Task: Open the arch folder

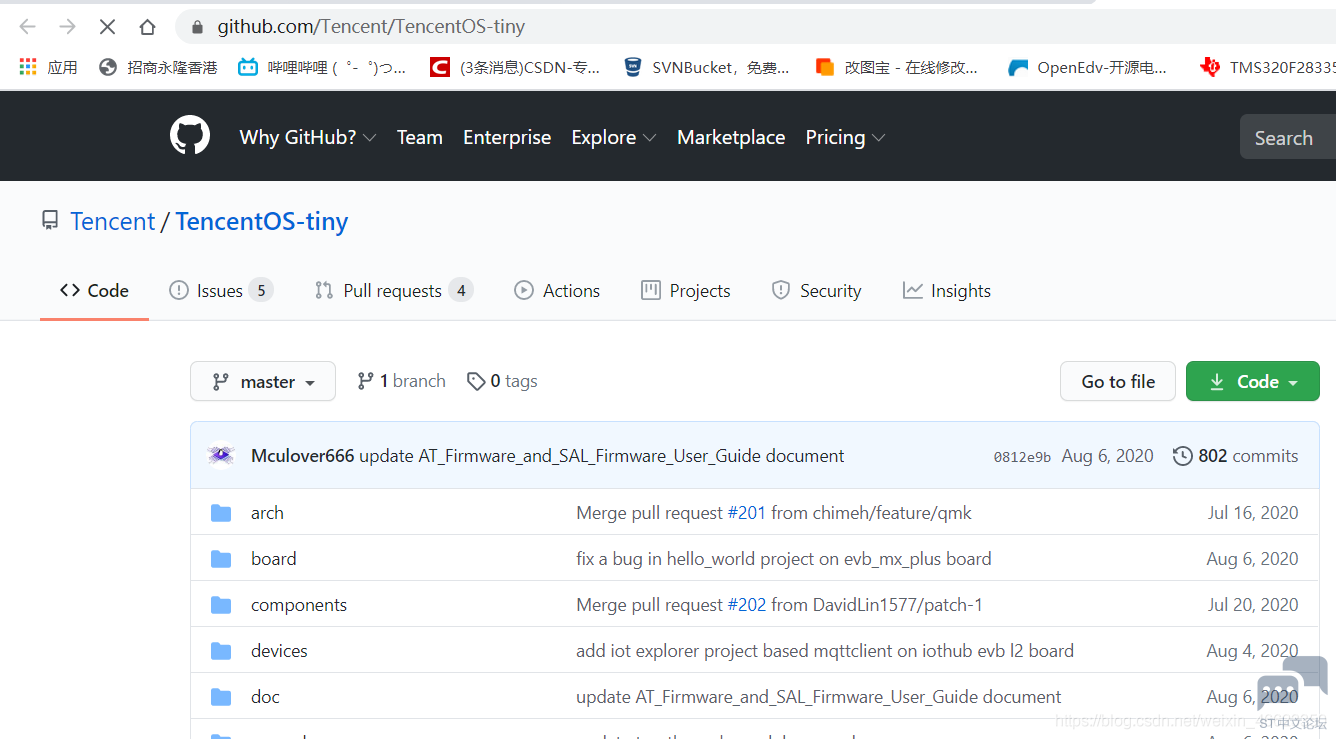Action: point(267,513)
